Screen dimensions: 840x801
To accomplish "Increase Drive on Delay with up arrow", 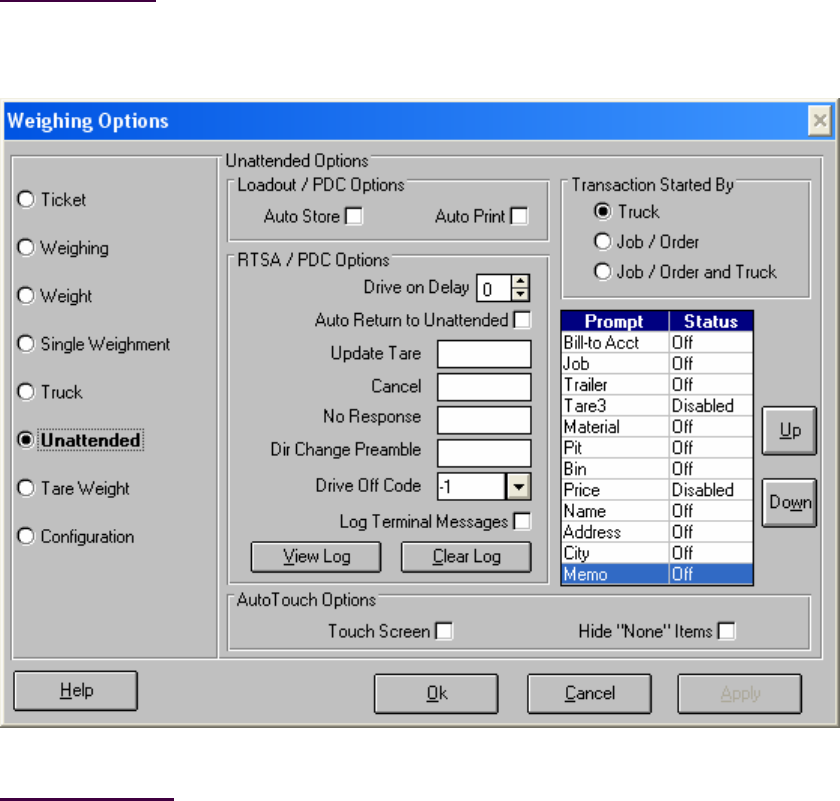I will pos(520,283).
